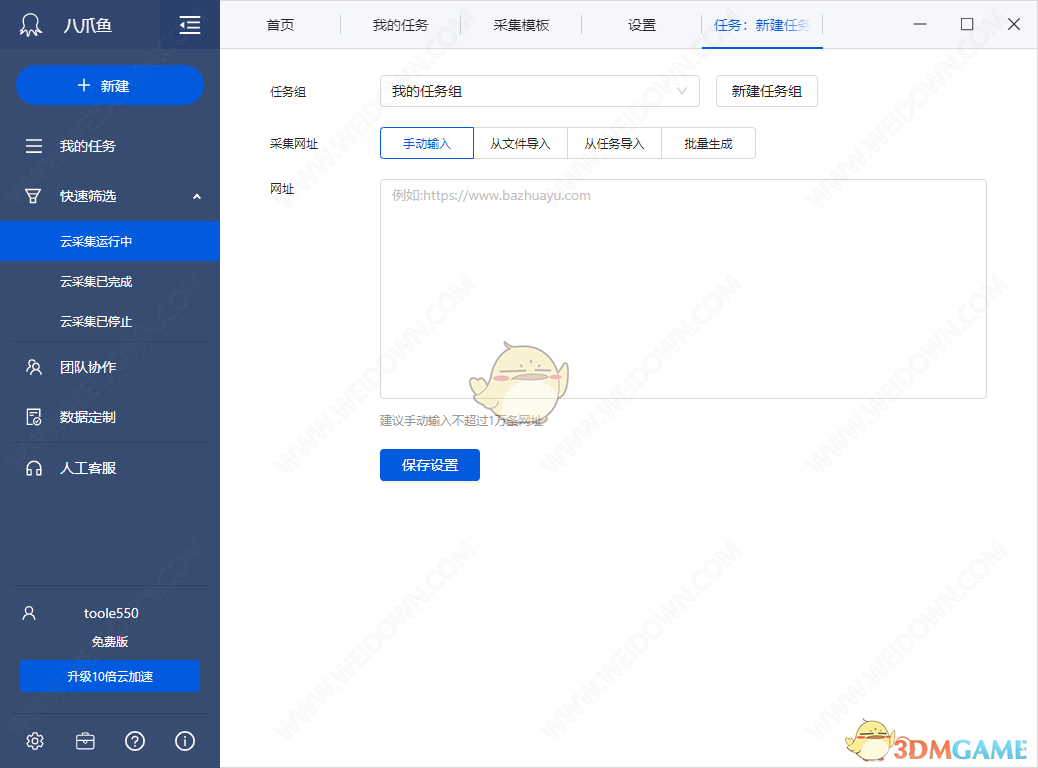Image resolution: width=1038 pixels, height=768 pixels.
Task: Switch to 从文件导入 option
Action: [x=520, y=143]
